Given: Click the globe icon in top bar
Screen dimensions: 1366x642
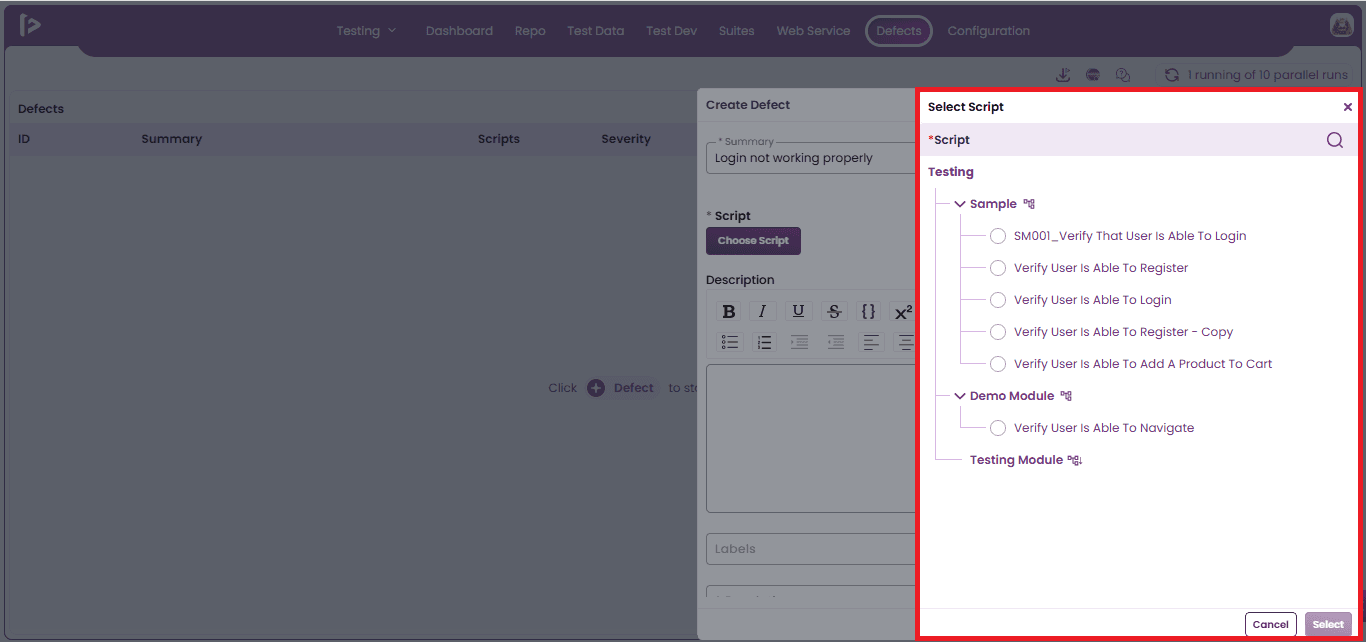Looking at the screenshot, I should 1093,75.
